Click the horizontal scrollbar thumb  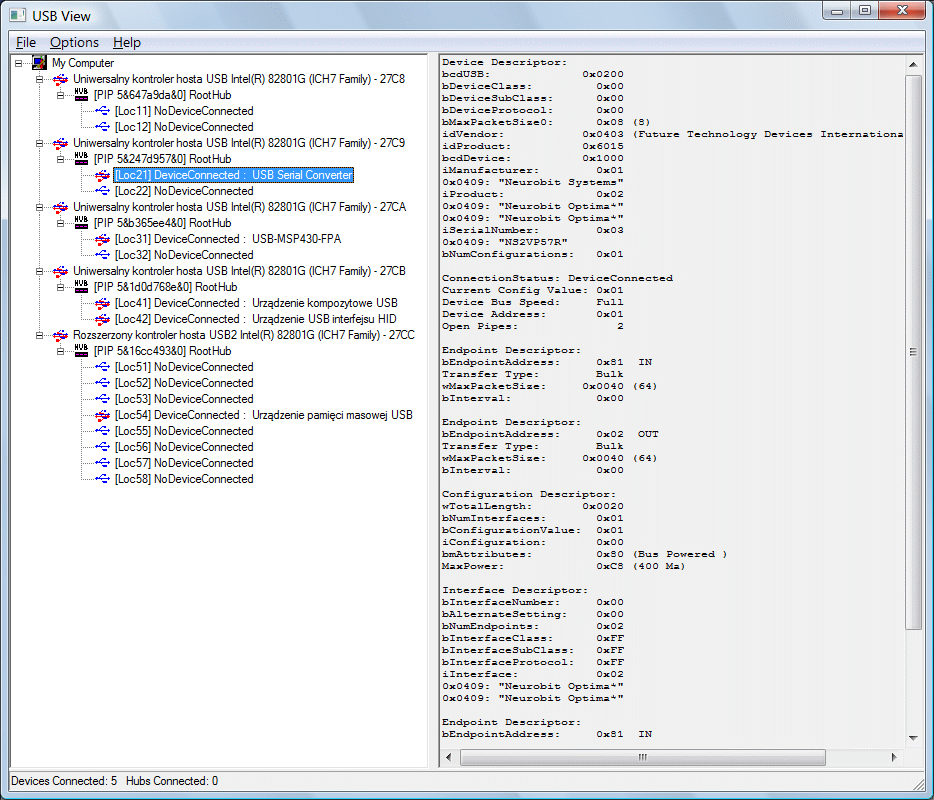643,757
